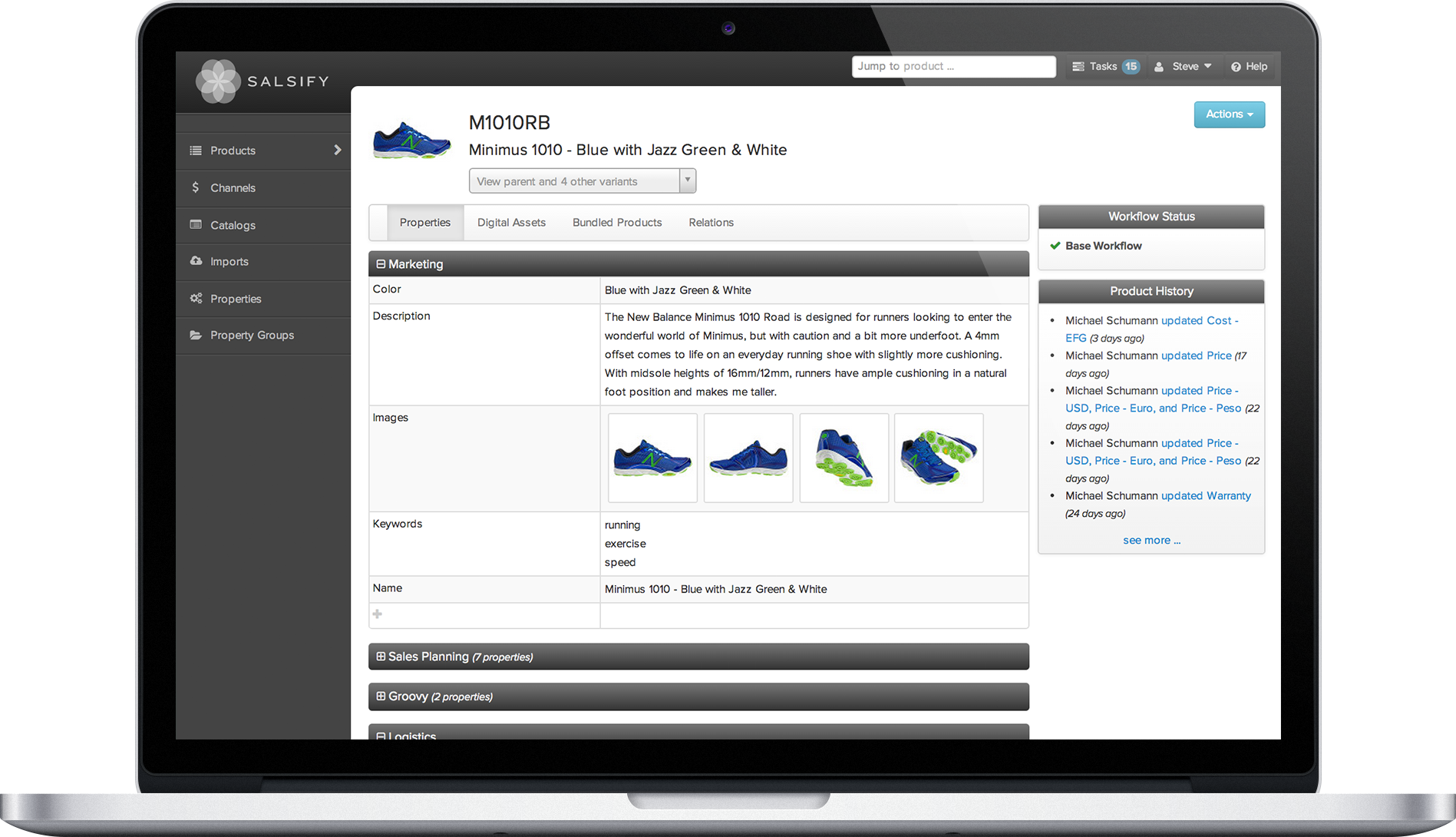Open Properties in the sidebar menu
The width and height of the screenshot is (1456, 837).
[x=263, y=299]
